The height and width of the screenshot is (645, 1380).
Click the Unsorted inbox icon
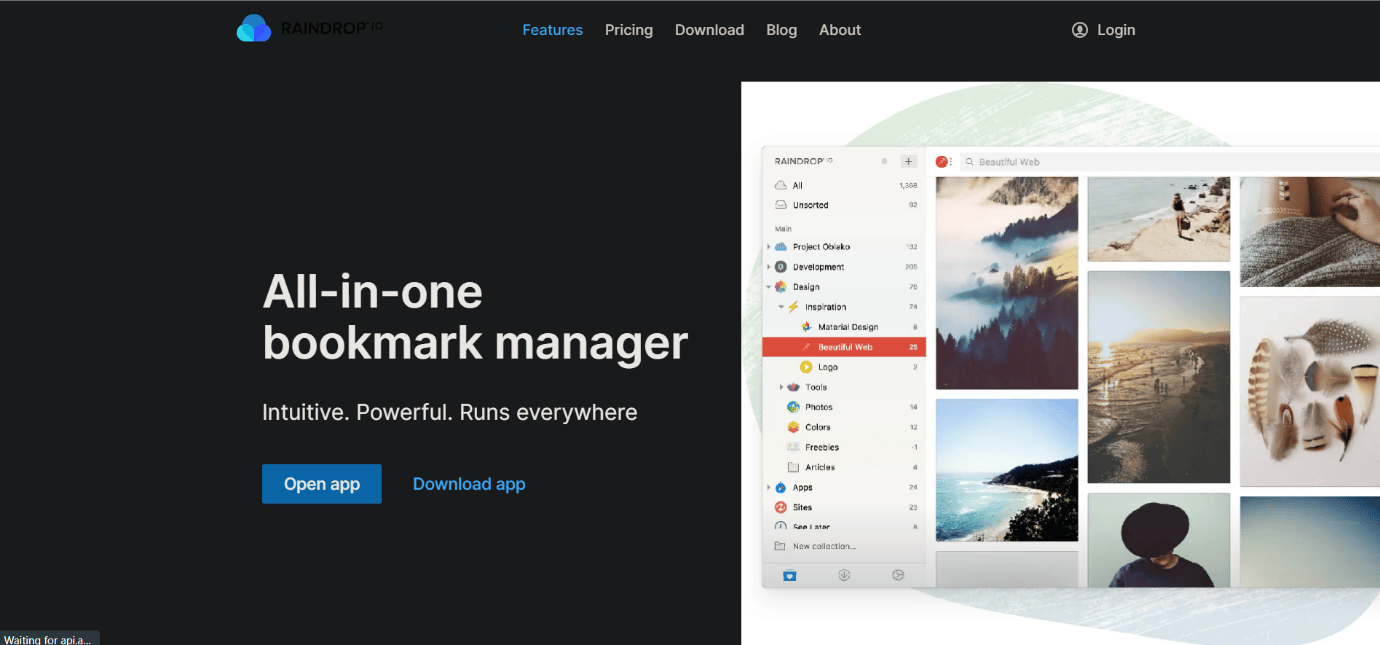(781, 205)
